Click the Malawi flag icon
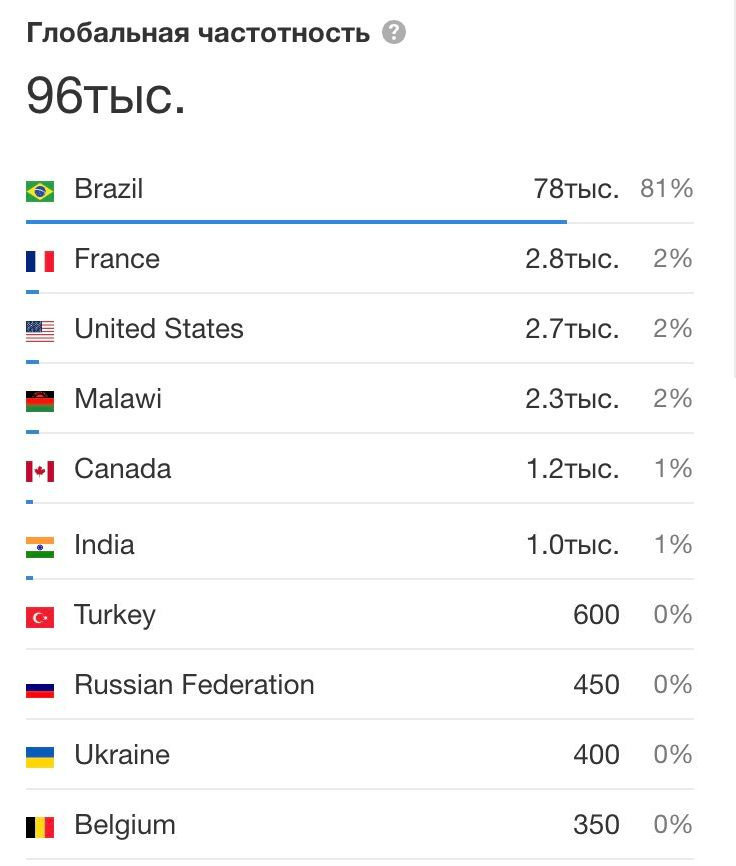Viewport: 736px width, 866px height. tap(40, 401)
